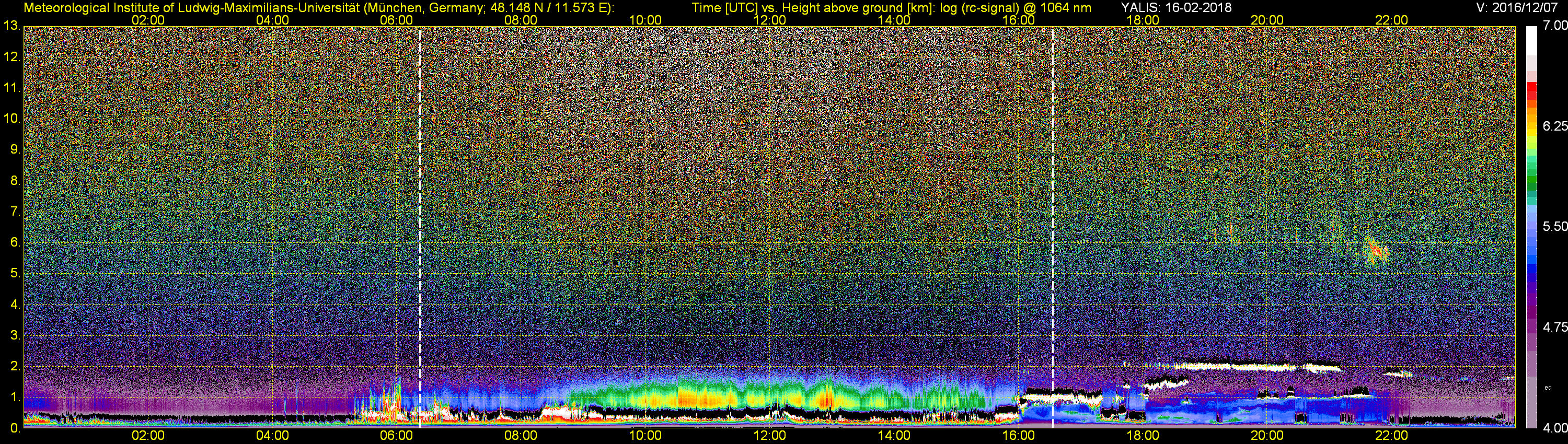Click the '10:00' label on the bottom time axis
Image resolution: width=1568 pixels, height=444 pixels.
coord(645,436)
